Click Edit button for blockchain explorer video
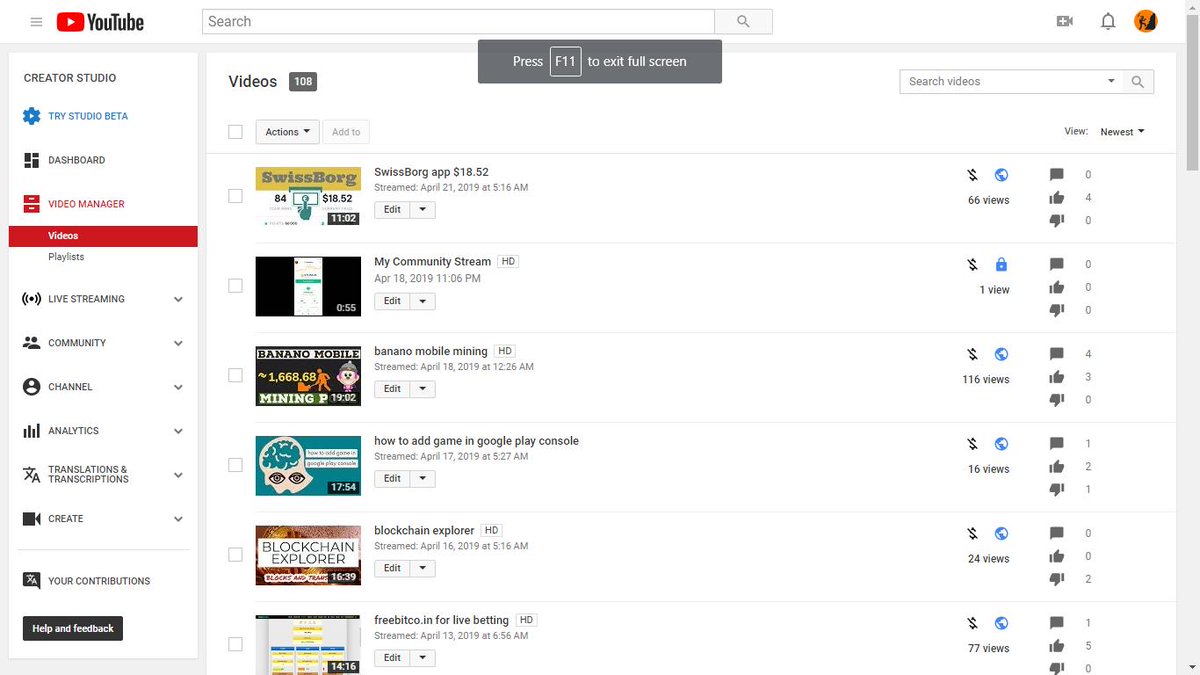1200x675 pixels. (x=392, y=568)
